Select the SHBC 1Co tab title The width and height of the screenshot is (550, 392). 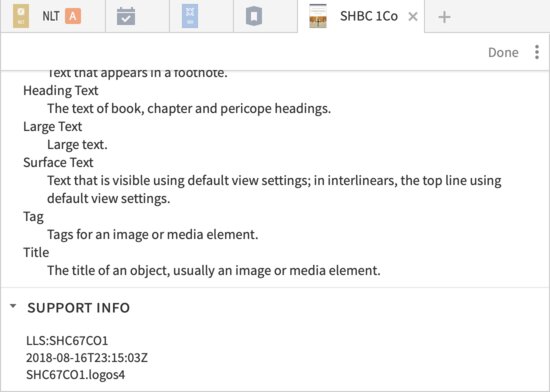[x=369, y=16]
